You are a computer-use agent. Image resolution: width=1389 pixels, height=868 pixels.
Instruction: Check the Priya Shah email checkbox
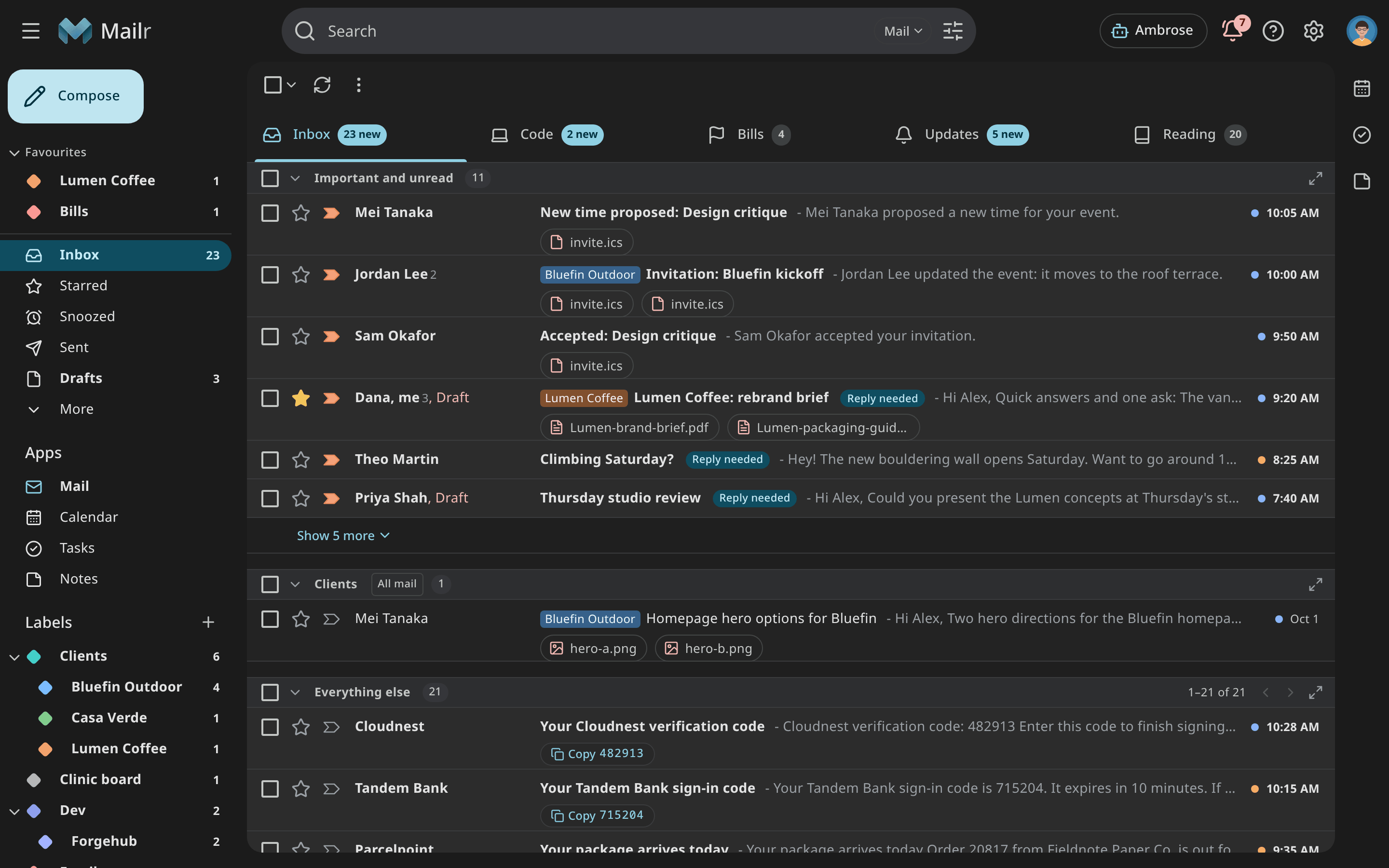(x=270, y=498)
